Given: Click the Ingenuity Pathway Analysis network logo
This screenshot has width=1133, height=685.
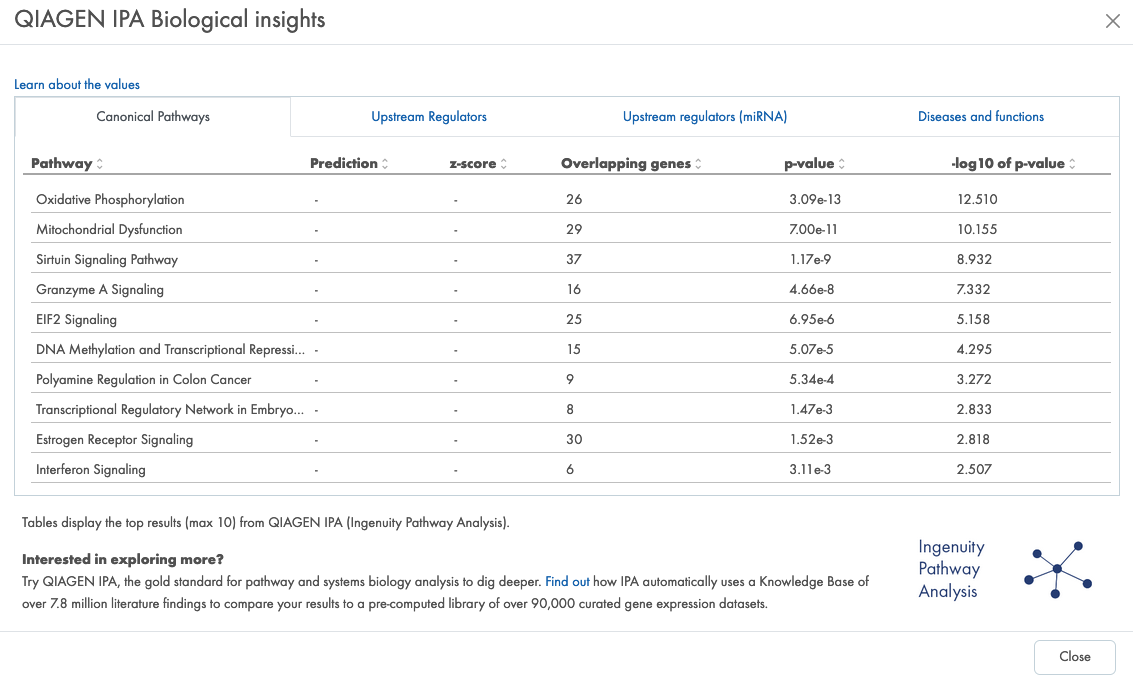Looking at the screenshot, I should (x=1058, y=569).
